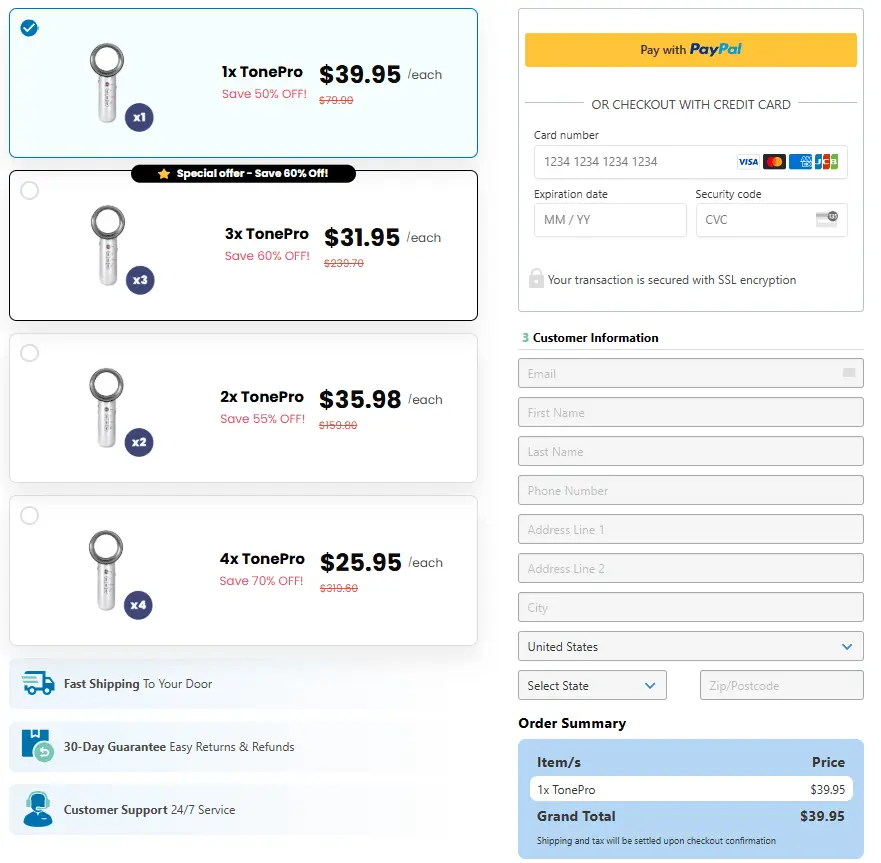Click the SSL encryption padlock icon
The width and height of the screenshot is (881, 863).
(x=536, y=279)
